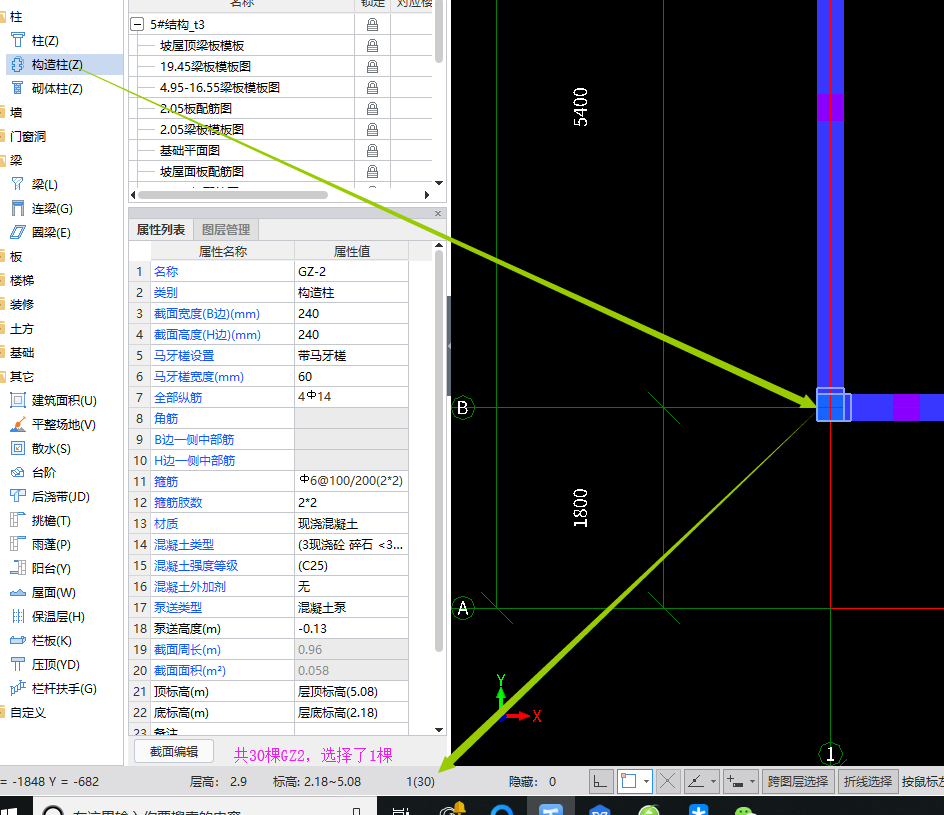Image resolution: width=944 pixels, height=815 pixels.
Task: Toggle the crosshair snap icon in status bar
Action: (667, 781)
